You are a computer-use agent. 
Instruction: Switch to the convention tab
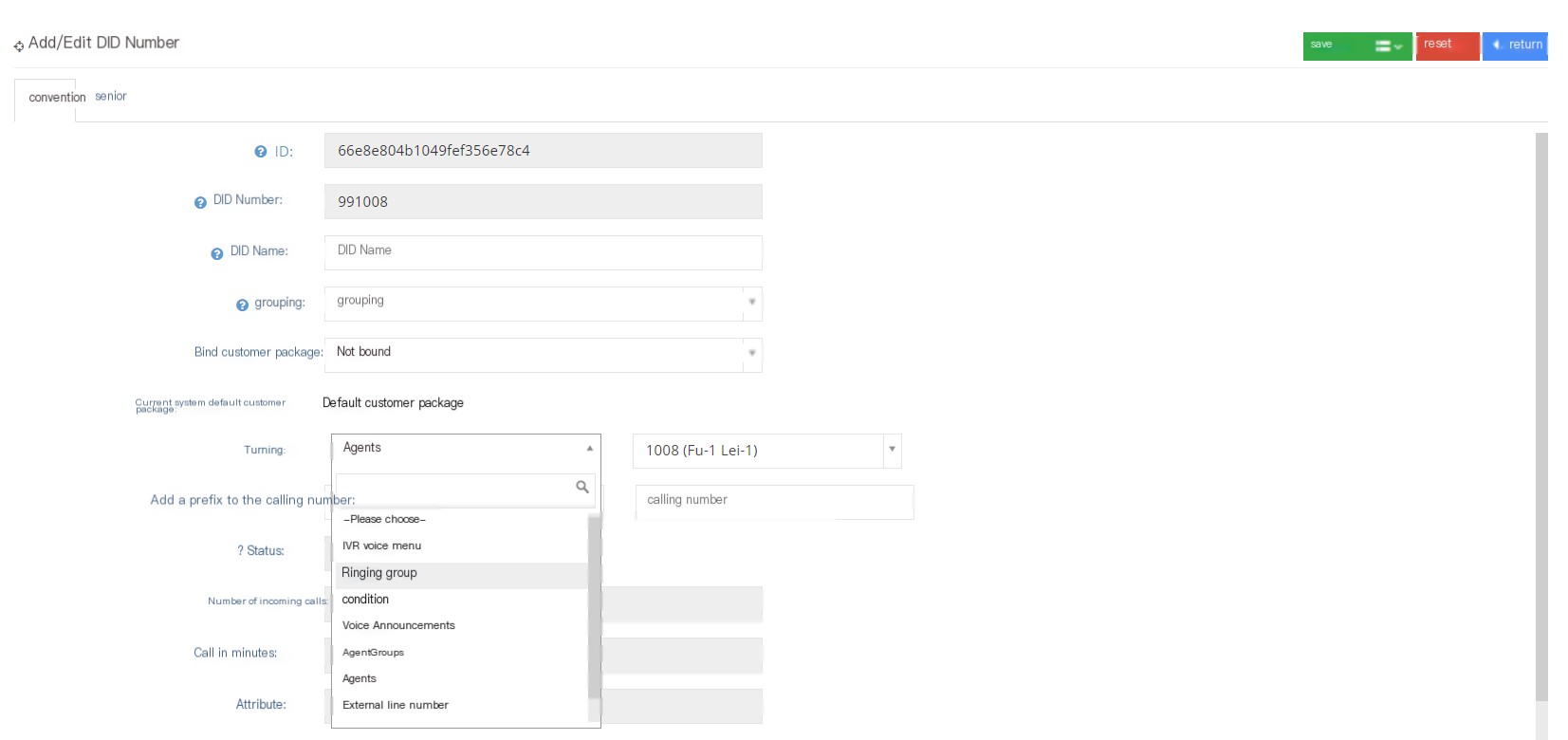(57, 98)
